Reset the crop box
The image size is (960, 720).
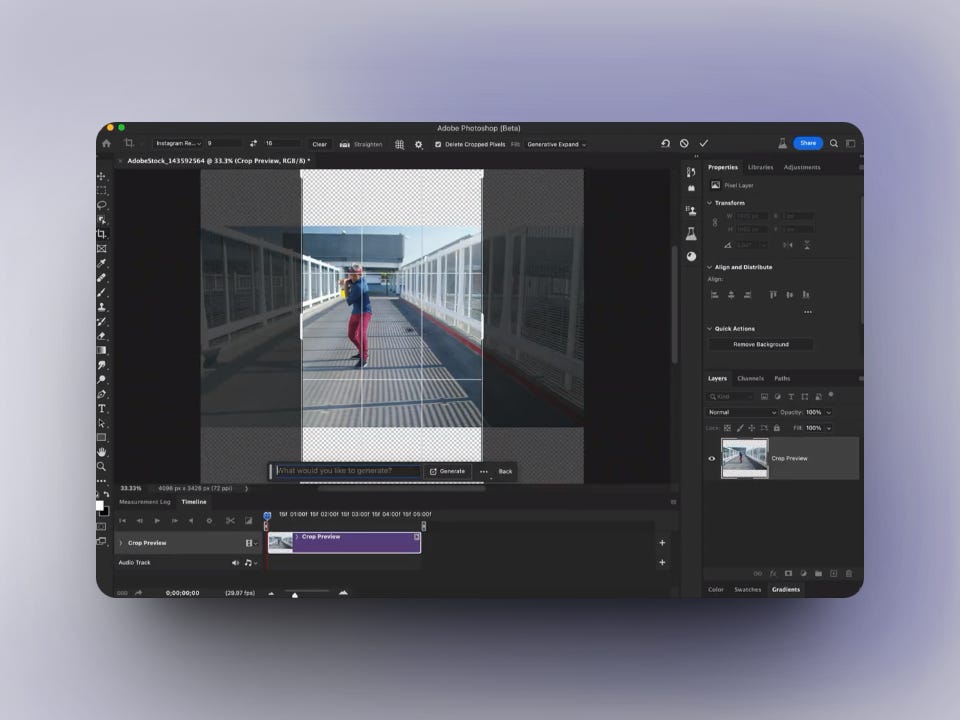(x=665, y=144)
